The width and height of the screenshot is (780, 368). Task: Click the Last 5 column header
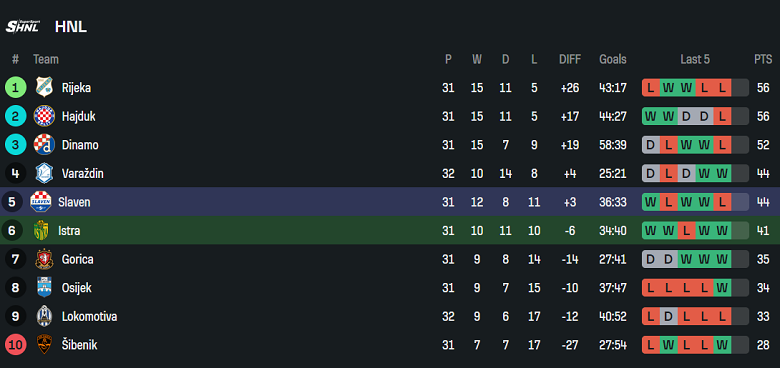695,60
